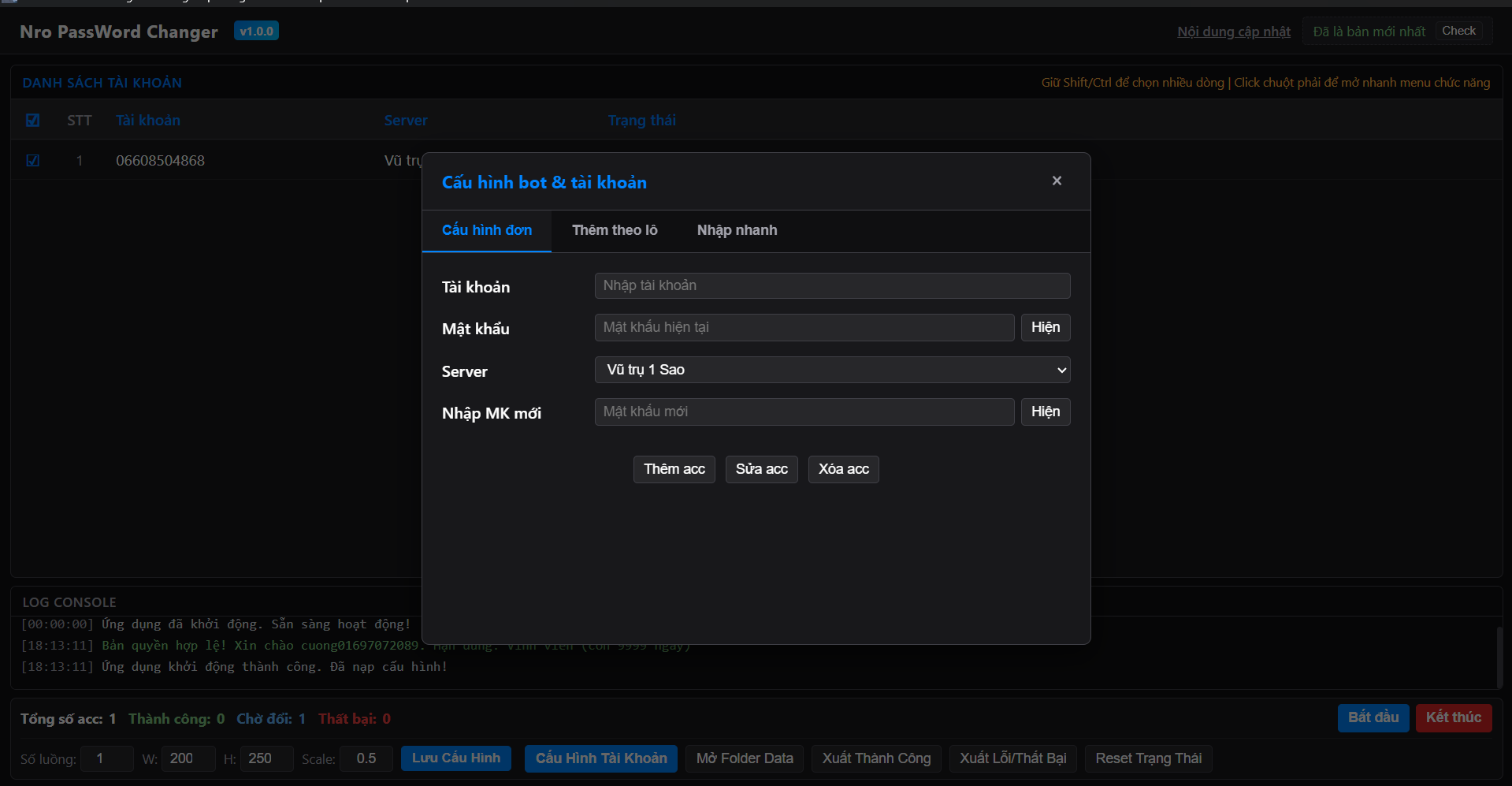Focus the Nhập tài khoản input field
The image size is (1512, 786).
click(832, 285)
